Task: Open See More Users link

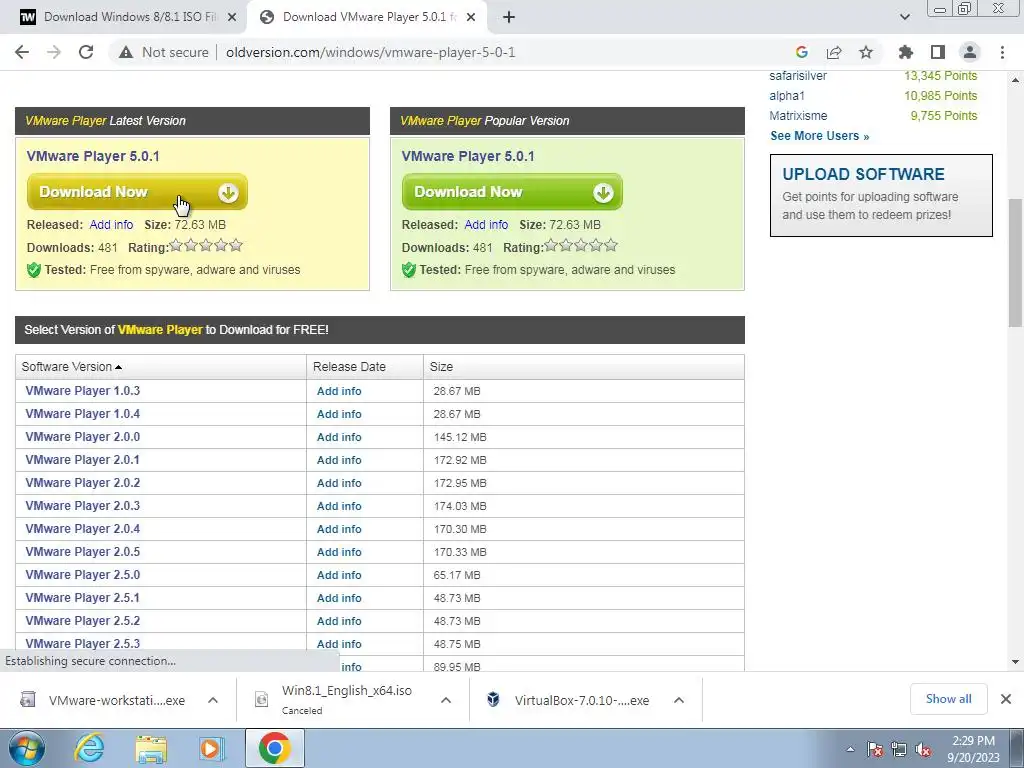Action: pos(820,136)
